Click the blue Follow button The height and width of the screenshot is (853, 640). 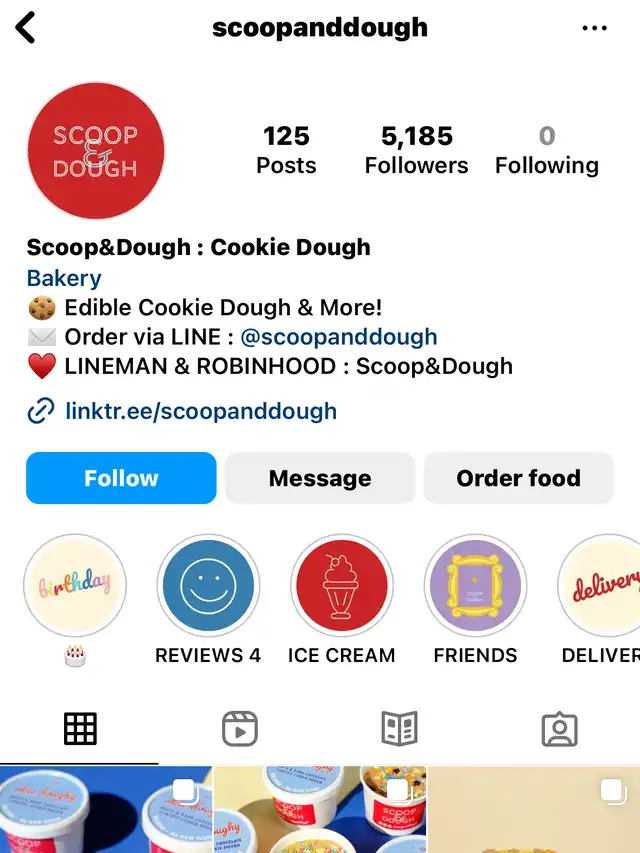pos(121,478)
